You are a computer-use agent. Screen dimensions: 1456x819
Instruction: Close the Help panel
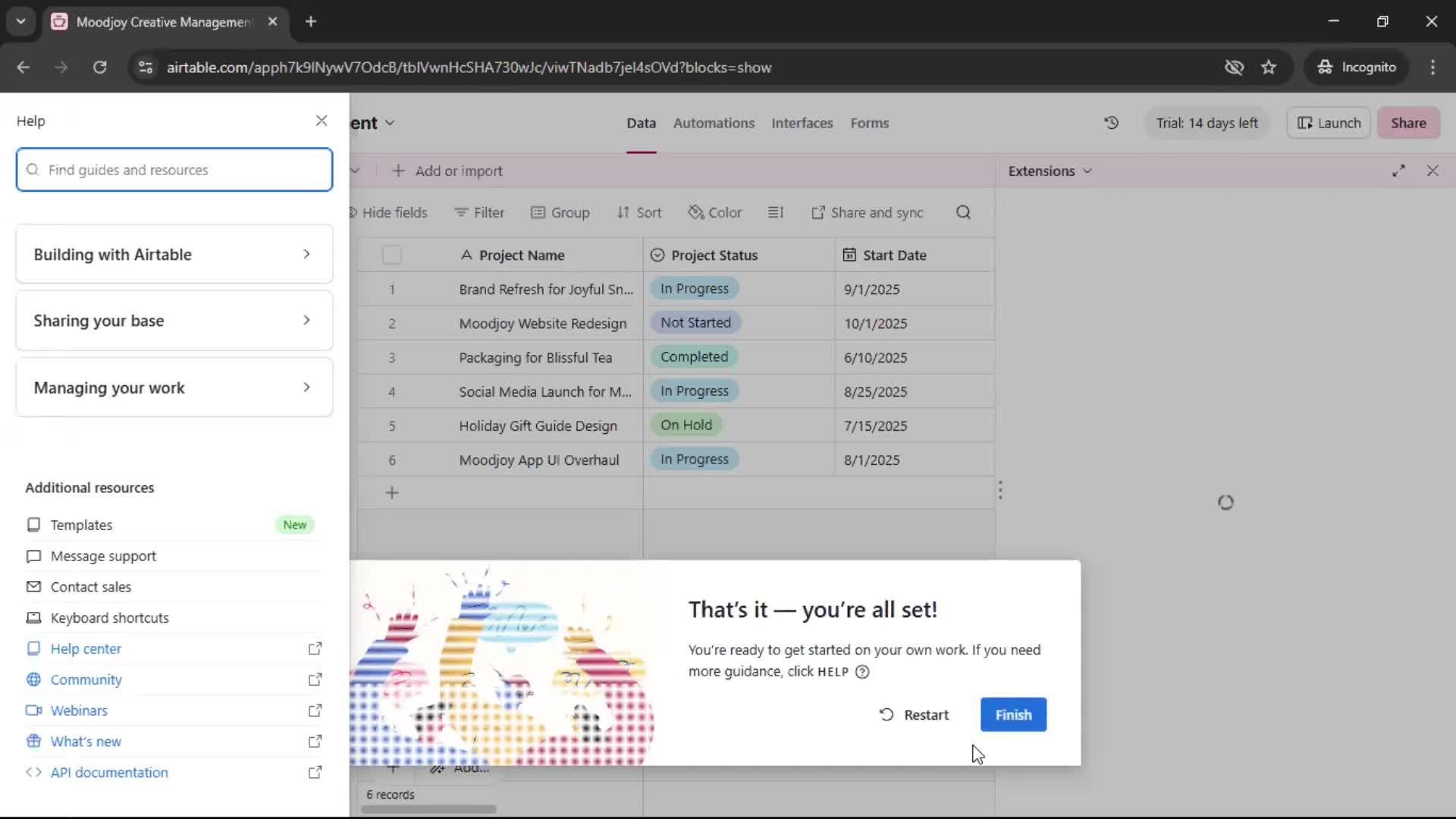(322, 121)
